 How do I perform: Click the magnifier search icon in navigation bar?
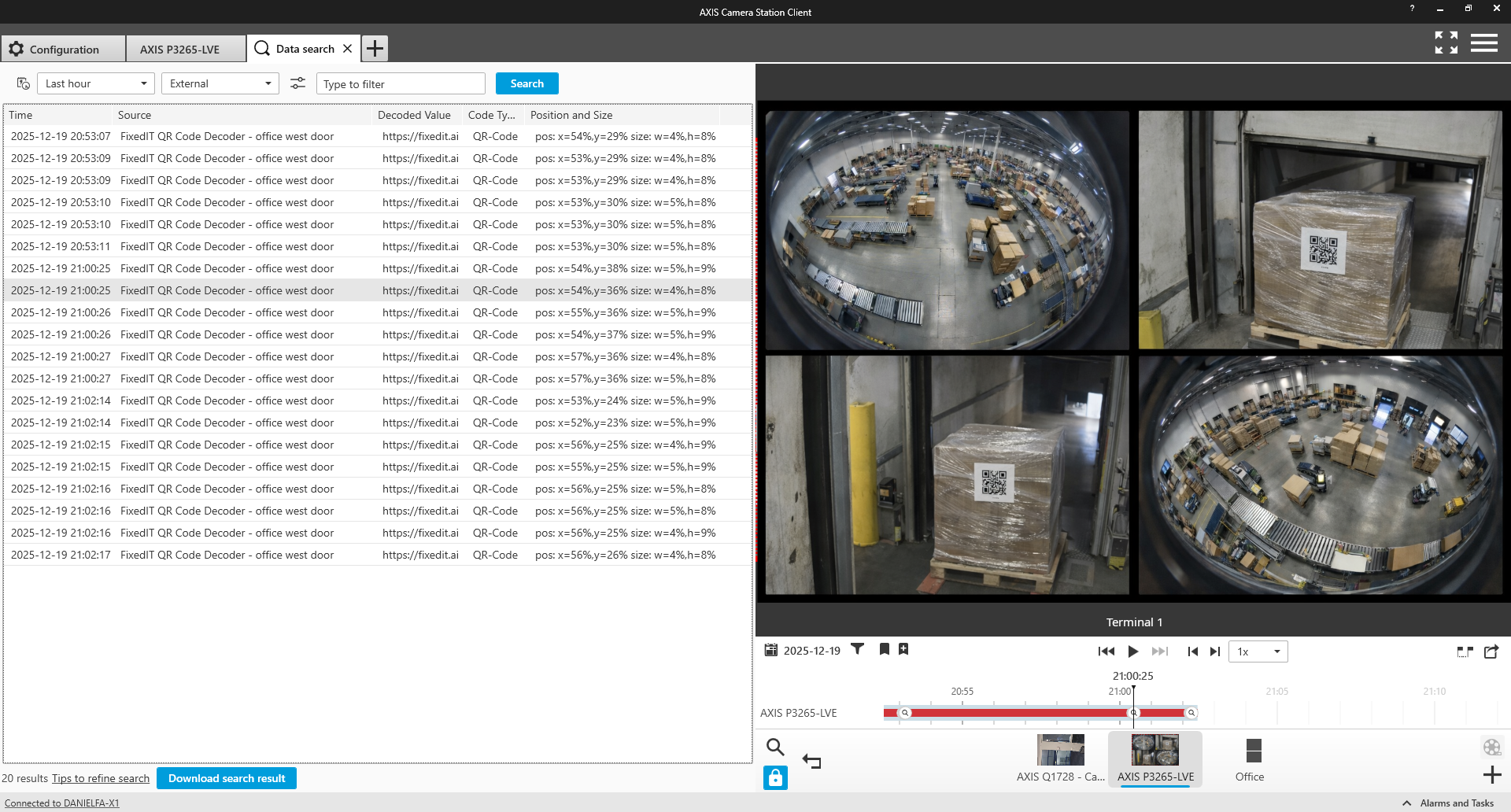(775, 747)
